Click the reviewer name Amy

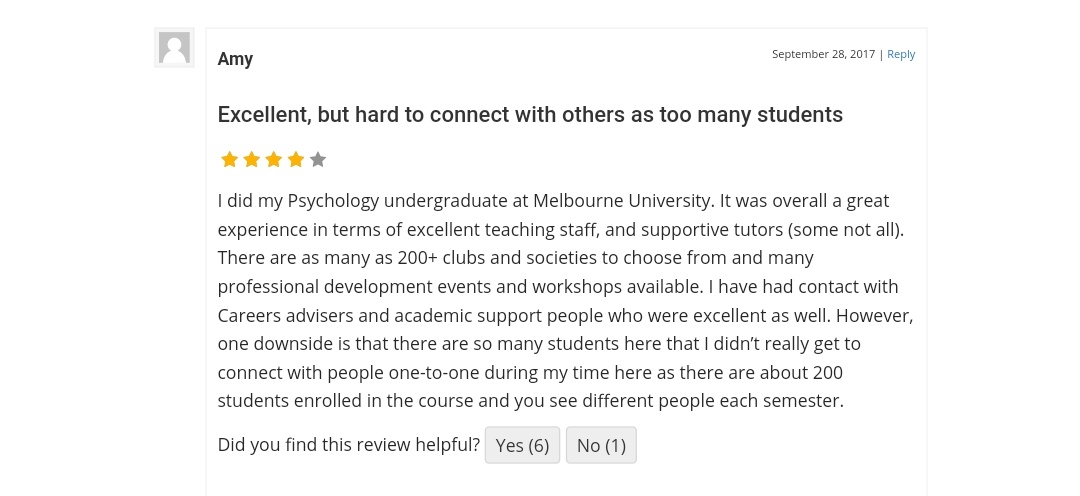235,59
